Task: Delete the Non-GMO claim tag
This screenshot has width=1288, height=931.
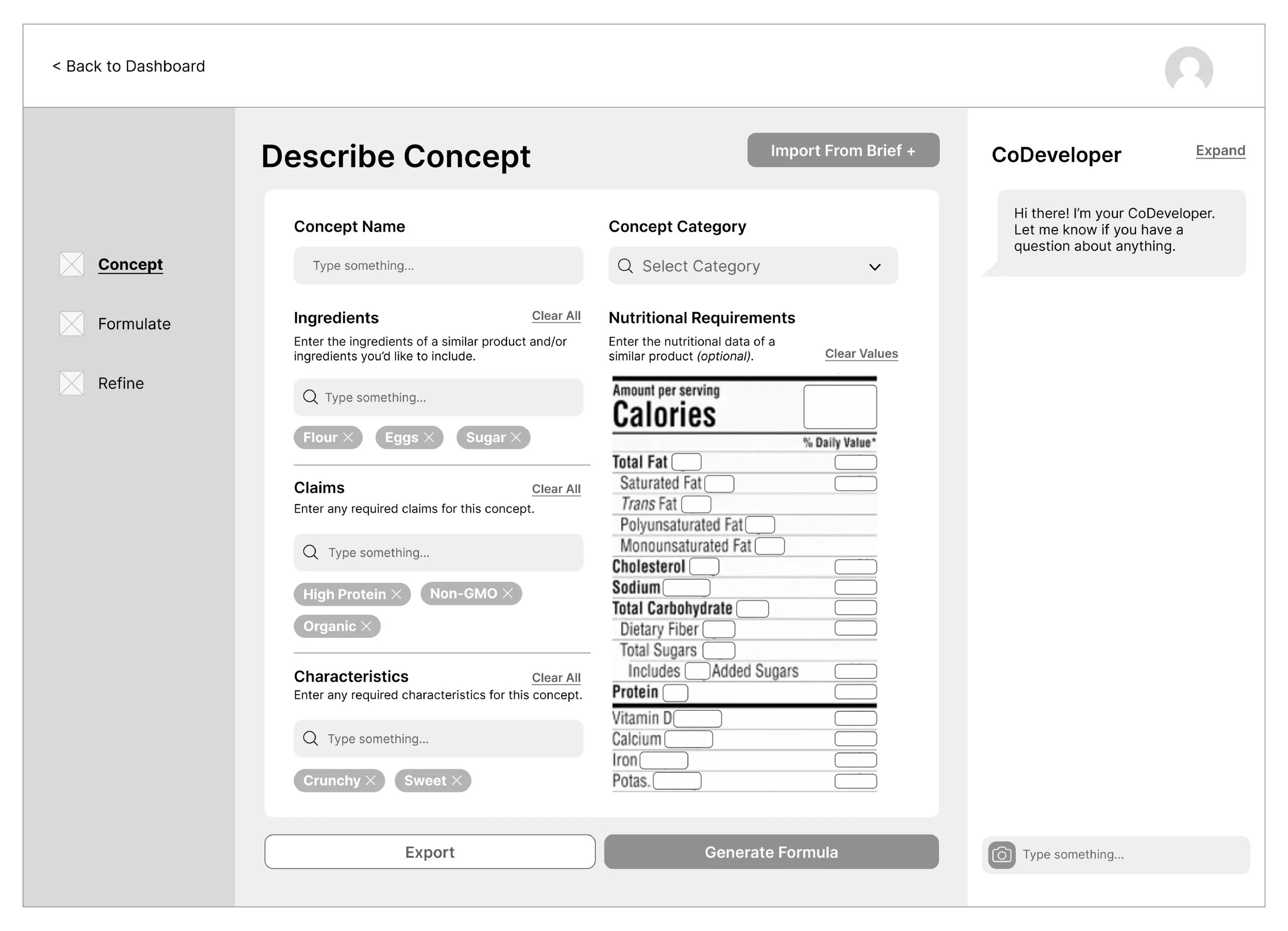Action: tap(507, 594)
